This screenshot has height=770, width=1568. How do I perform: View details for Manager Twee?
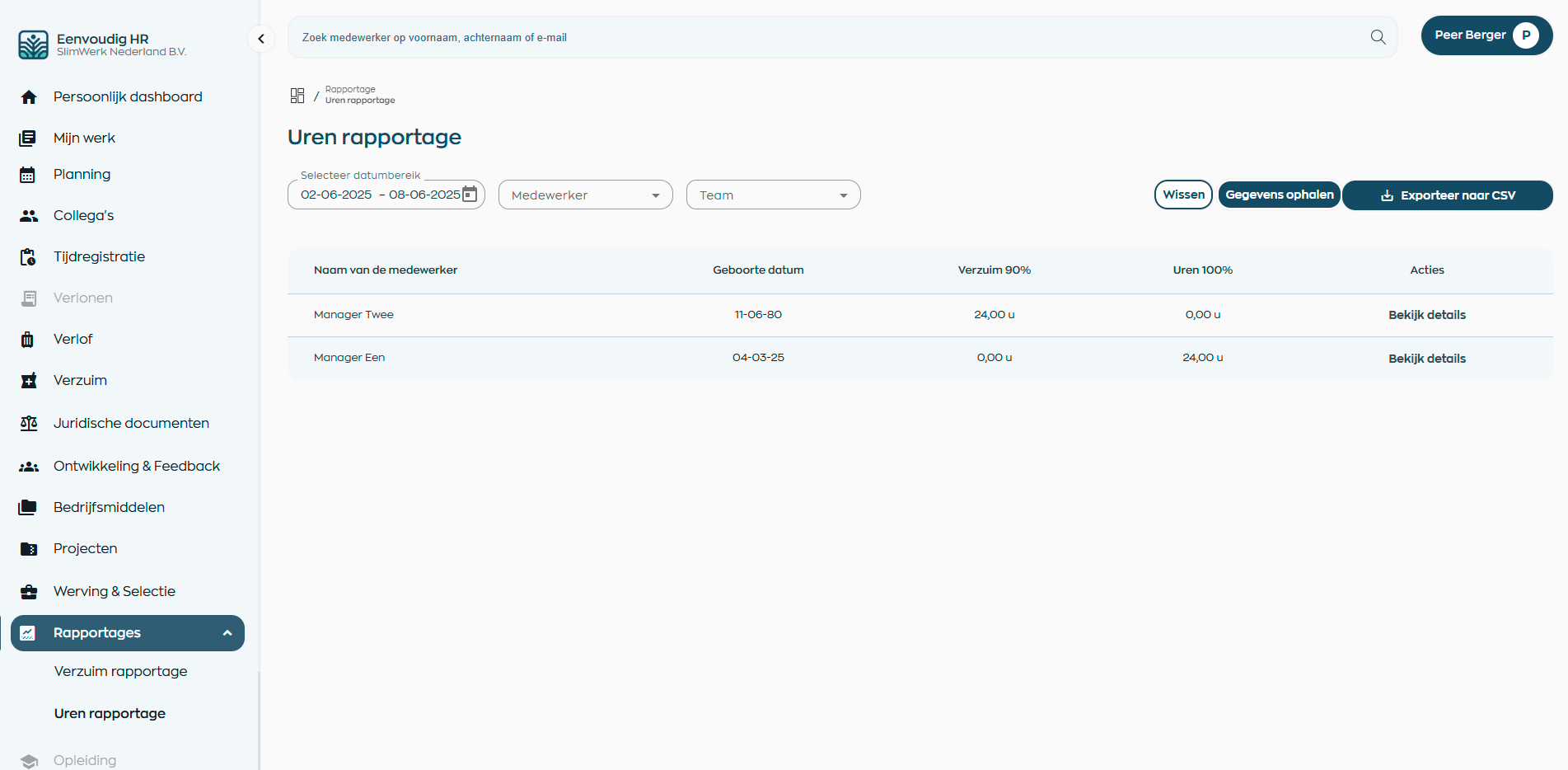click(x=1426, y=315)
